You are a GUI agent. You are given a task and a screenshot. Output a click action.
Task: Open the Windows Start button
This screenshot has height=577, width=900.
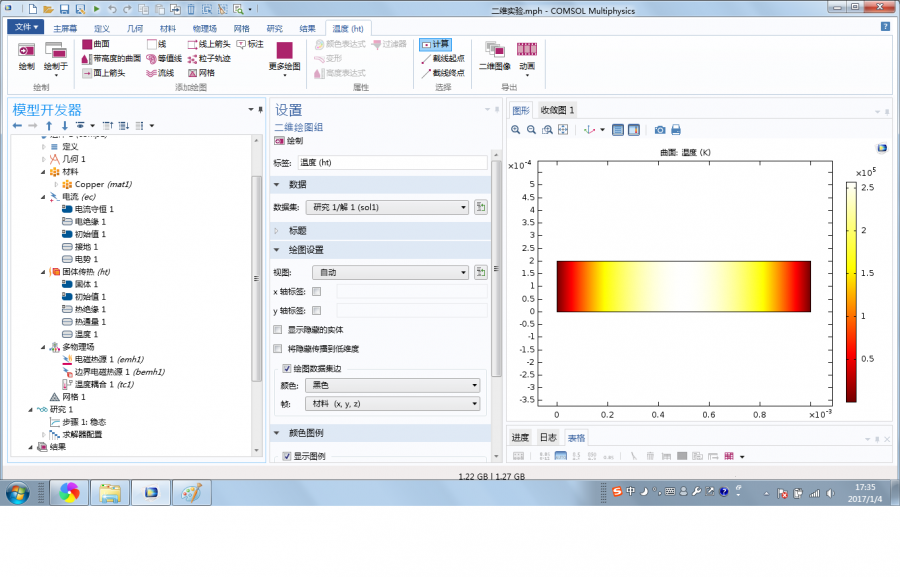(x=17, y=493)
